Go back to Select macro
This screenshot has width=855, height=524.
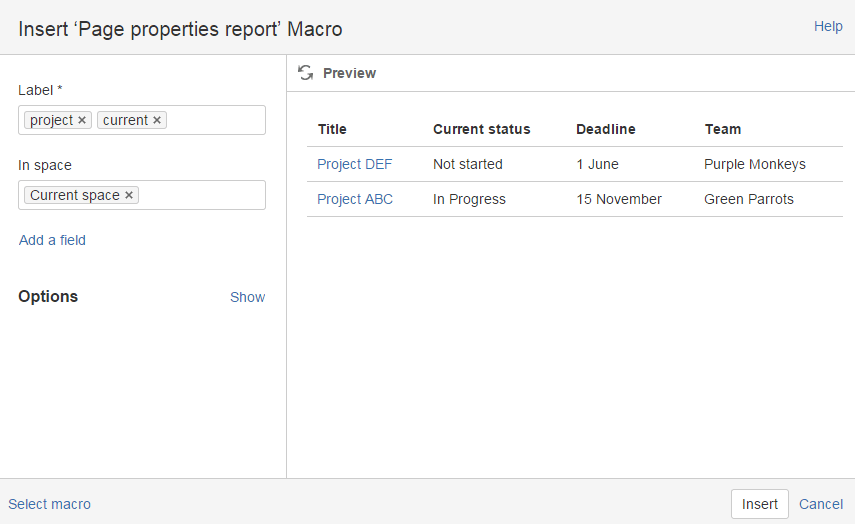pos(49,504)
